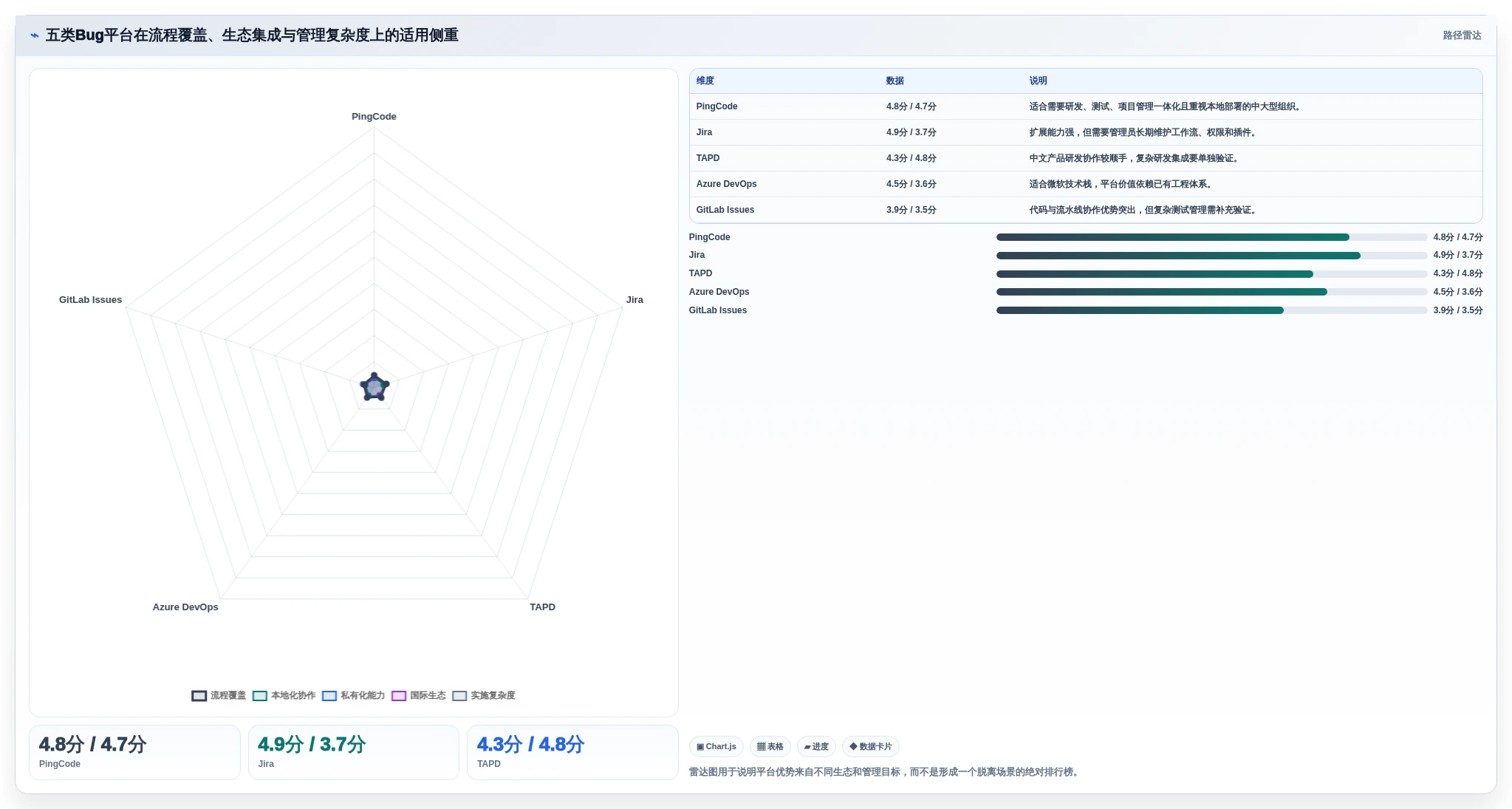Click the Azure DevOps progress bar
The image size is (1512, 809).
(1211, 292)
